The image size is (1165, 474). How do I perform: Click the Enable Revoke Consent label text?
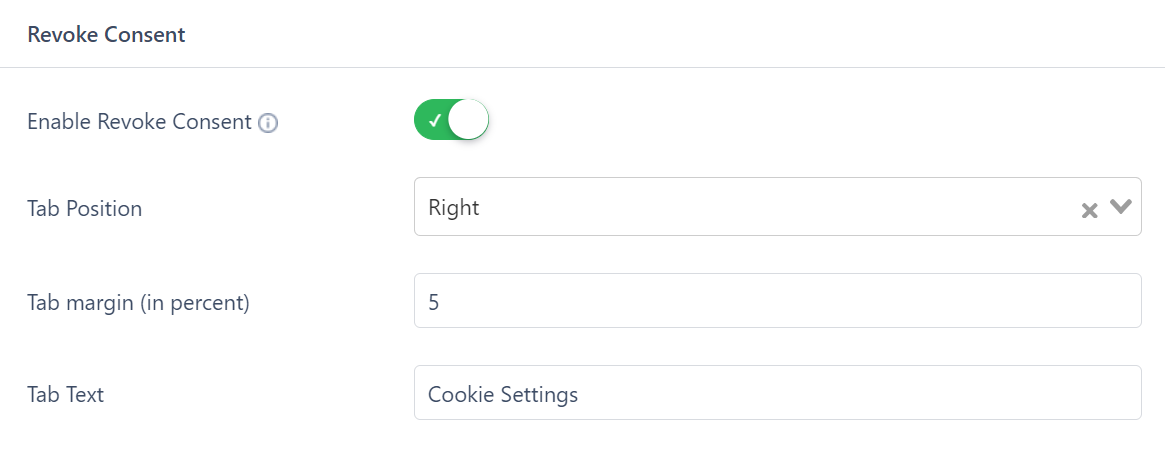point(140,122)
